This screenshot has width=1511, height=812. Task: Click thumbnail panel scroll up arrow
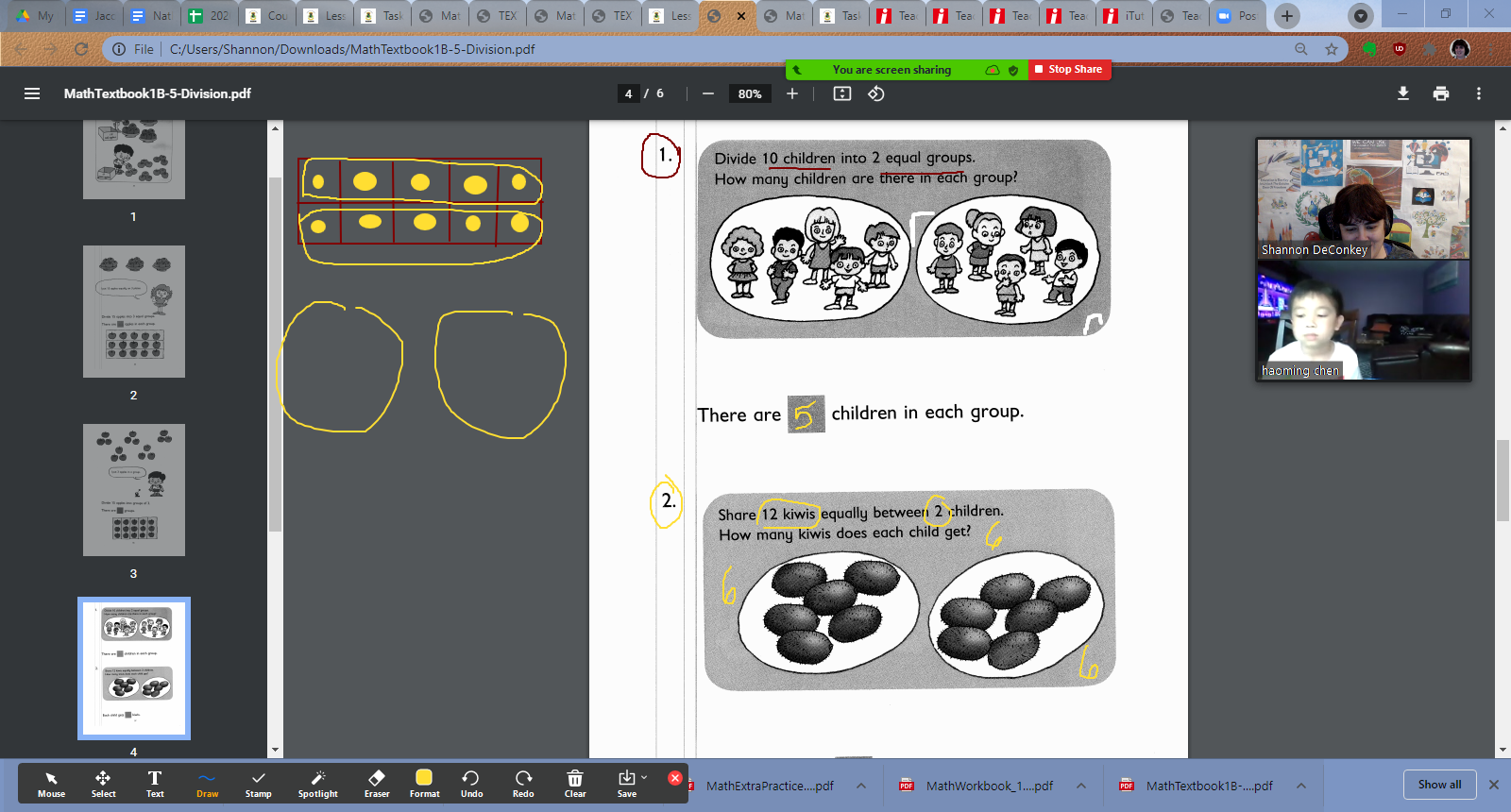point(275,127)
